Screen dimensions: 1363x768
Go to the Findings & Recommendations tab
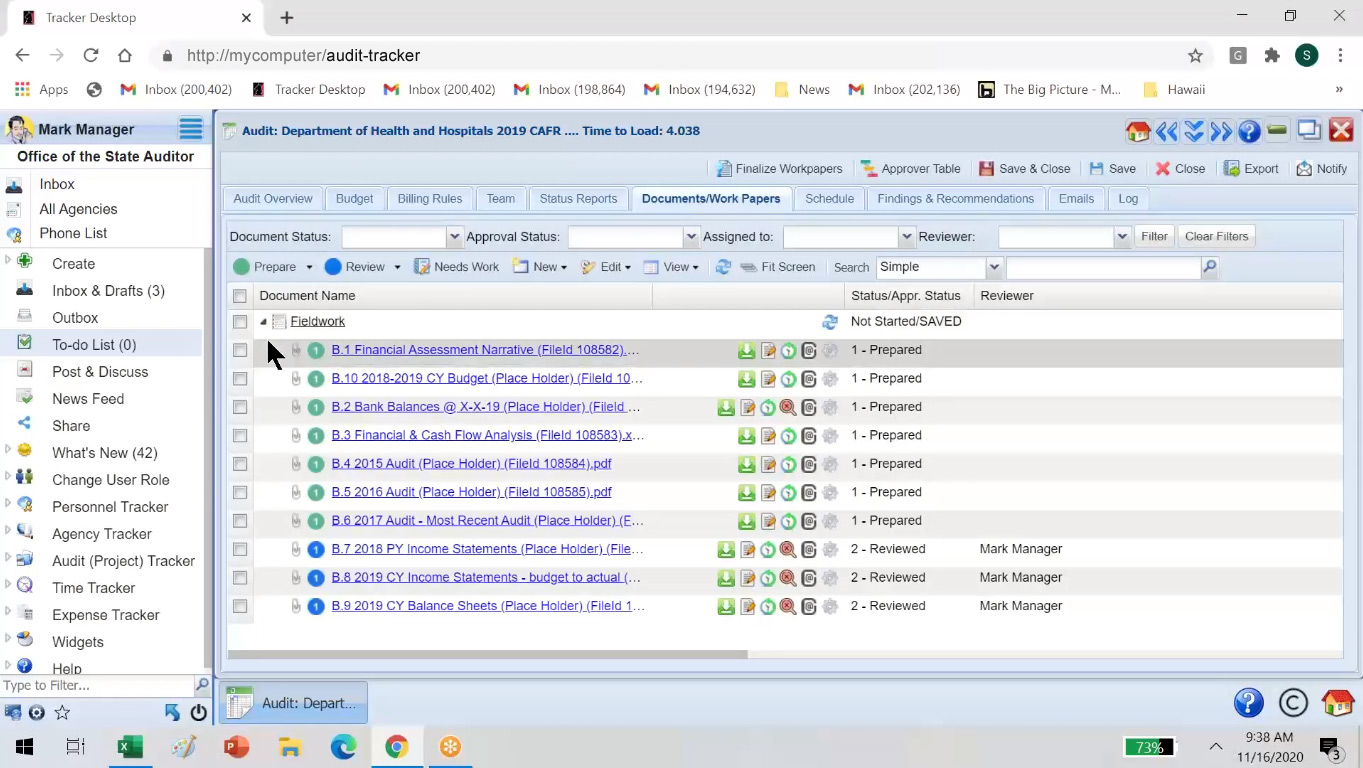pos(955,199)
